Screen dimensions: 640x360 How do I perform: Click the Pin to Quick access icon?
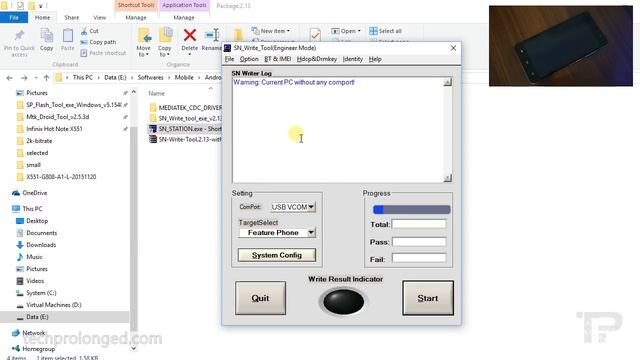(19, 36)
